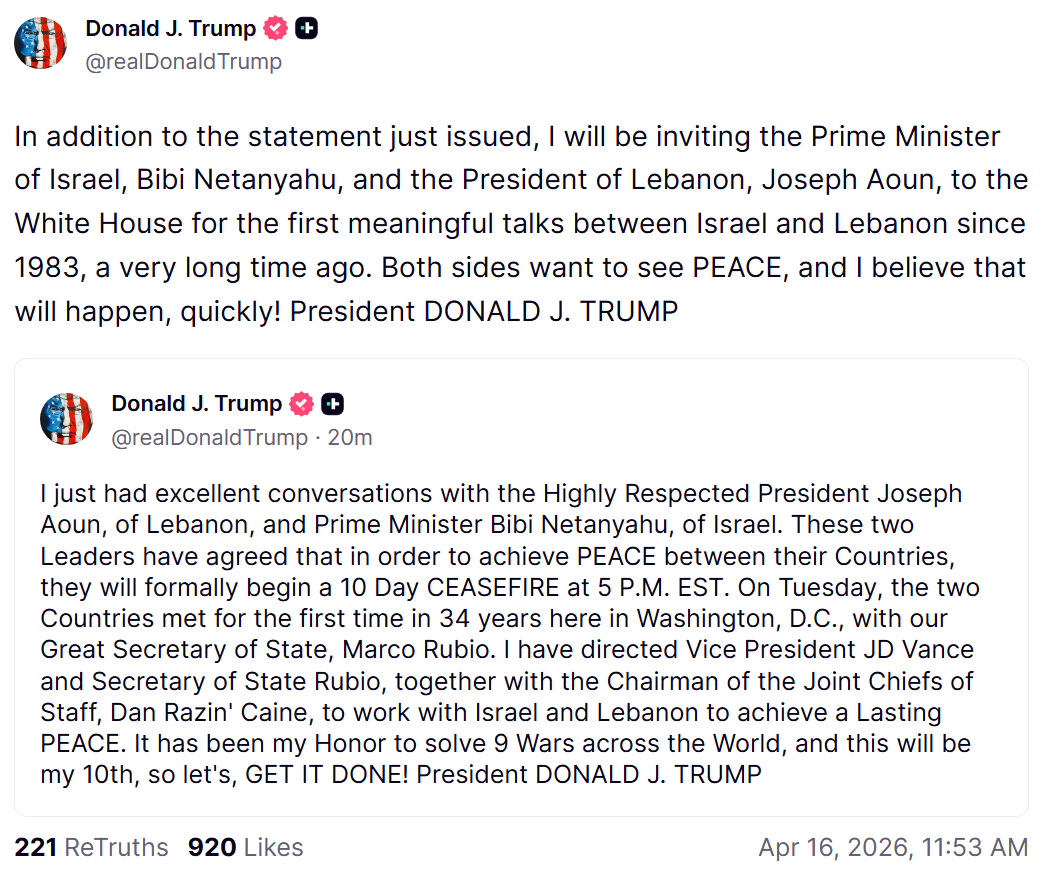Open the quoted post about the 10 Day CEASEFIRE
Viewport: 1043px width, 875px height.
520,620
